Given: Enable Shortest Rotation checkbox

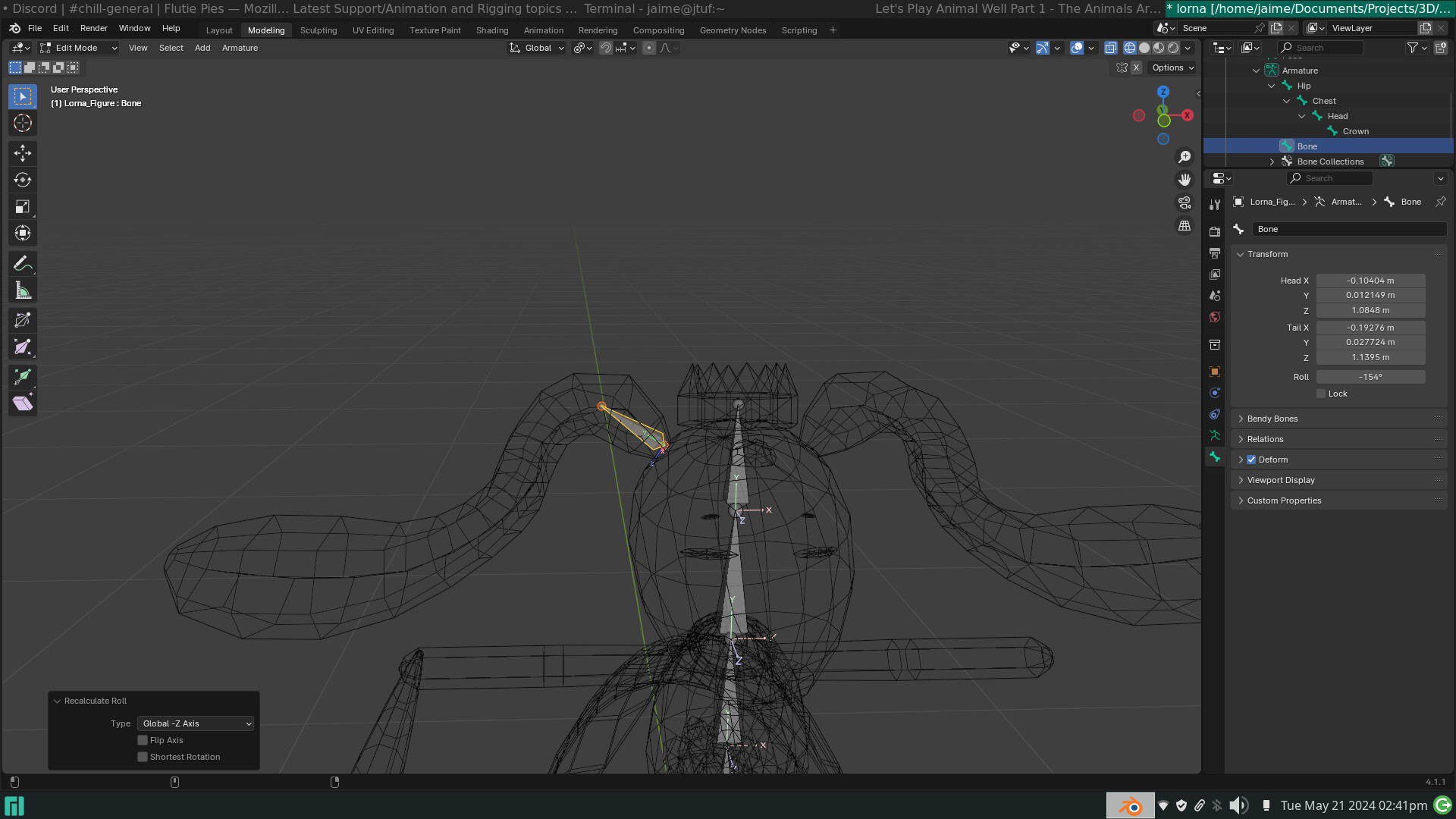Looking at the screenshot, I should point(143,757).
